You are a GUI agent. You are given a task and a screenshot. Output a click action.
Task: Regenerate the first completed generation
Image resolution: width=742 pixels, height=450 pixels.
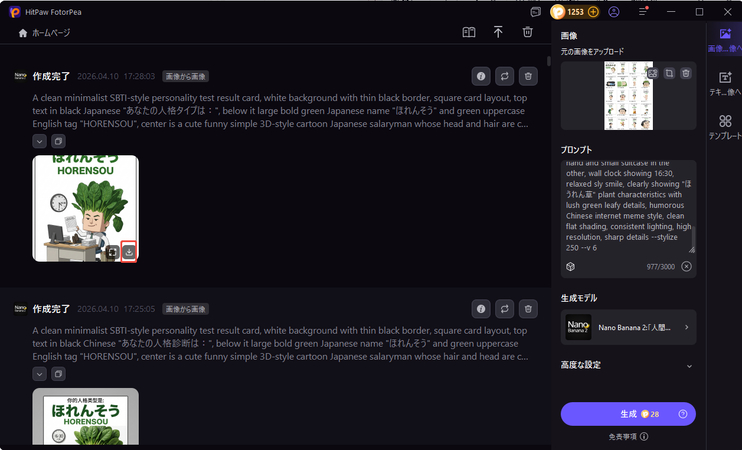pyautogui.click(x=505, y=75)
